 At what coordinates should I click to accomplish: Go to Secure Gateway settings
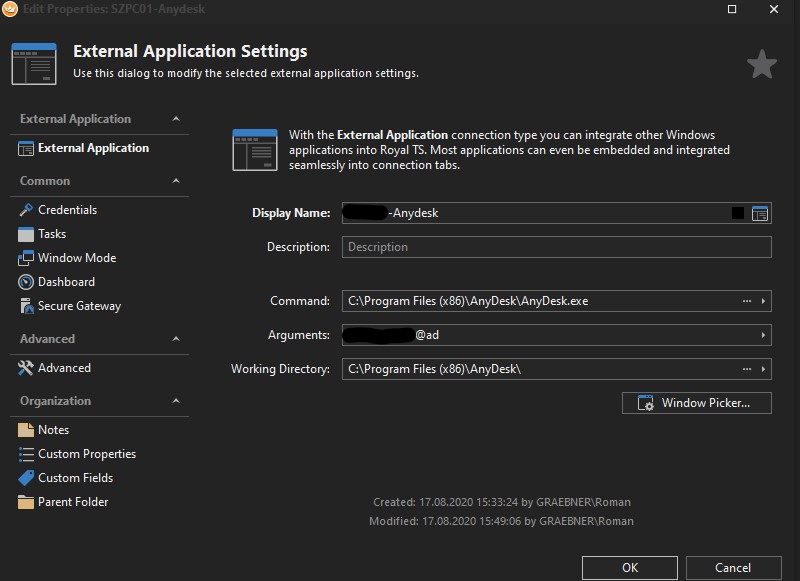point(79,306)
